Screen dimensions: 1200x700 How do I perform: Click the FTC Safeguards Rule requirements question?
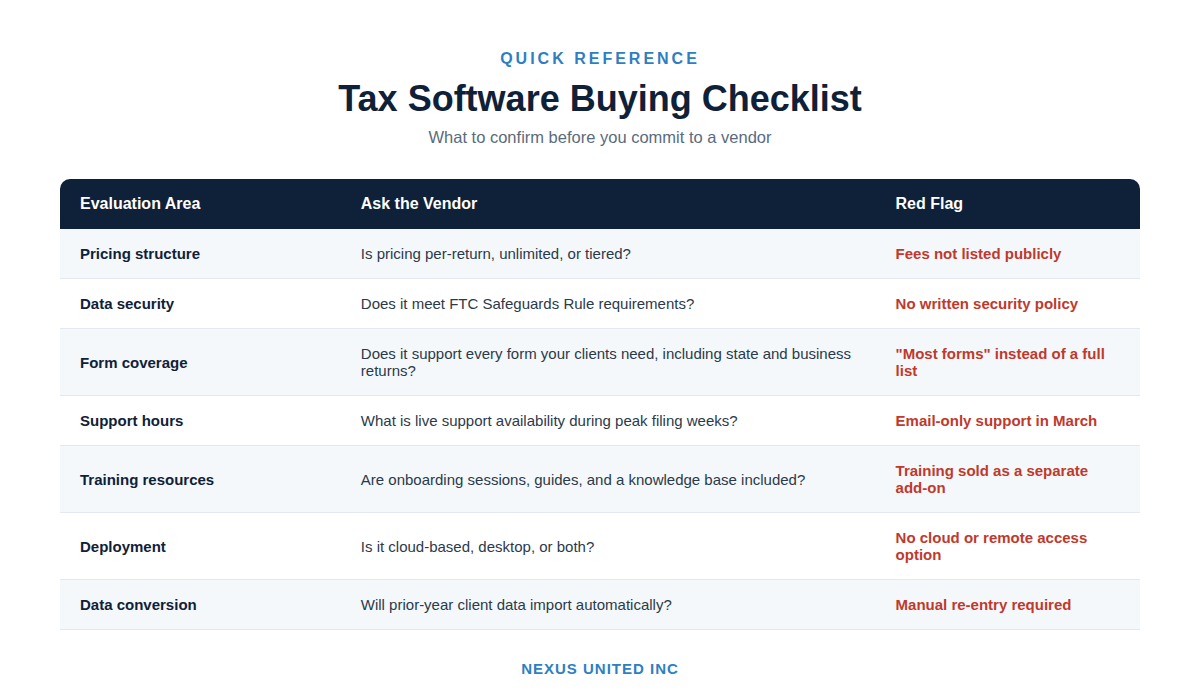click(527, 304)
